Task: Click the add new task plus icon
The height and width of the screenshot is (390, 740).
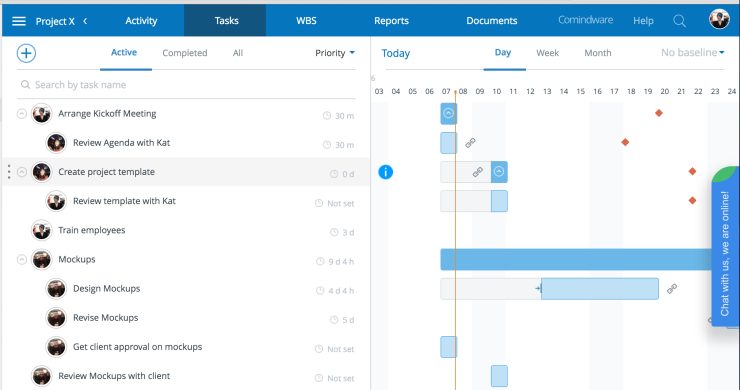Action: coord(26,53)
